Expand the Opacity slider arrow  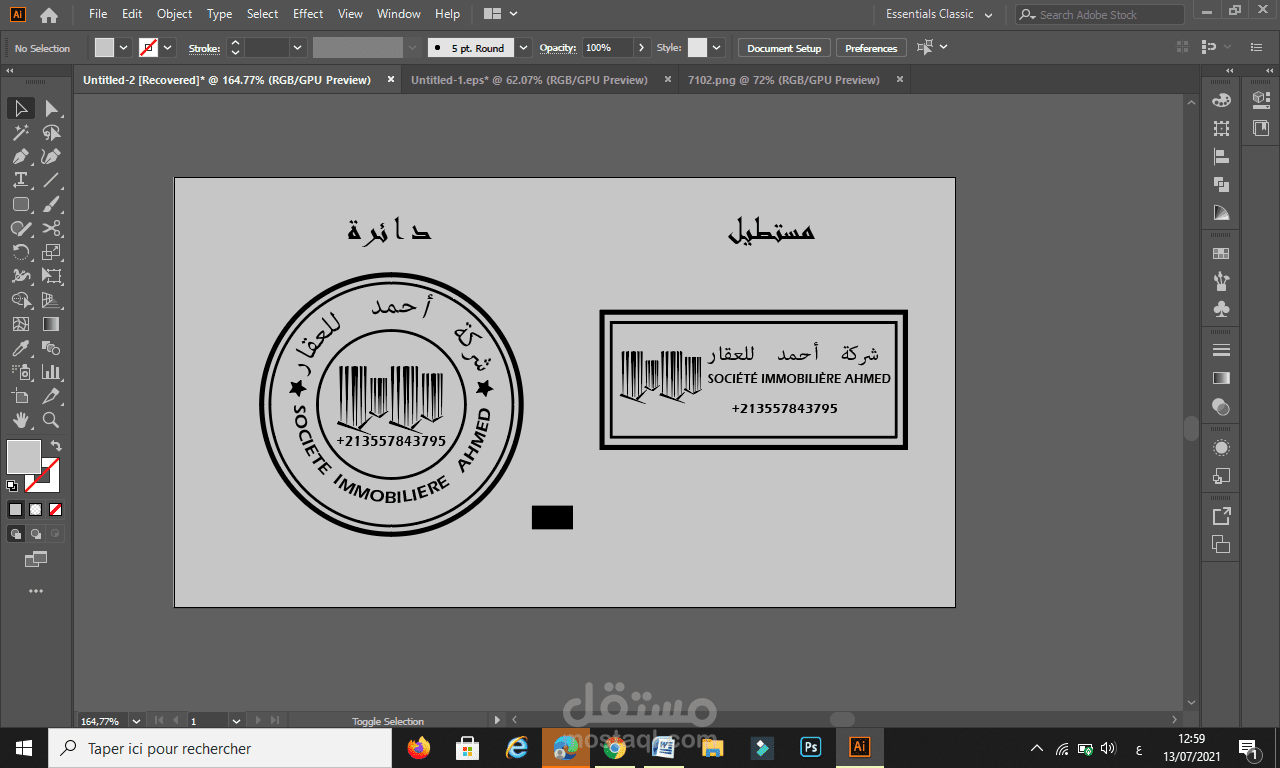[x=641, y=47]
